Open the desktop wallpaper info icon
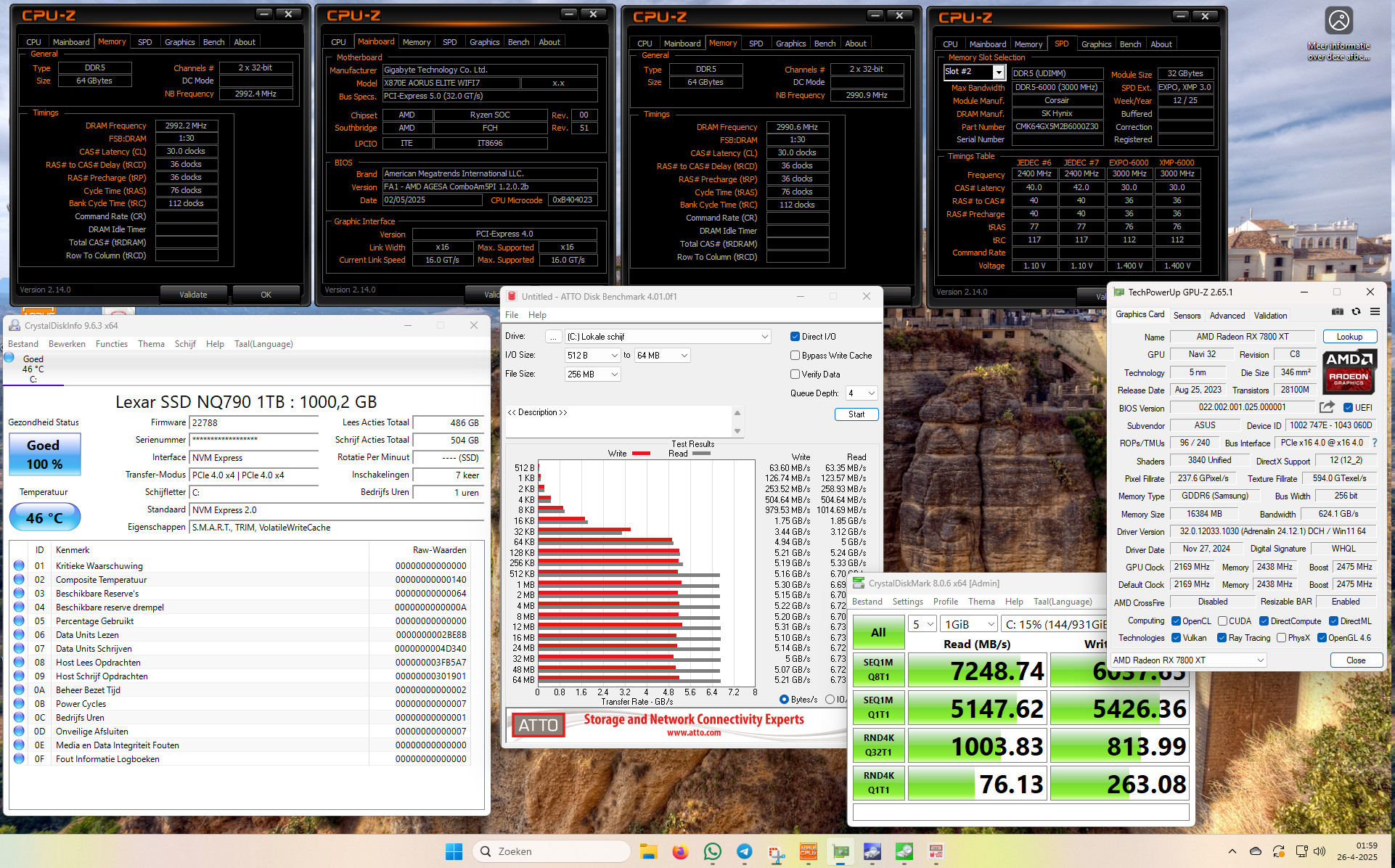 click(1338, 33)
